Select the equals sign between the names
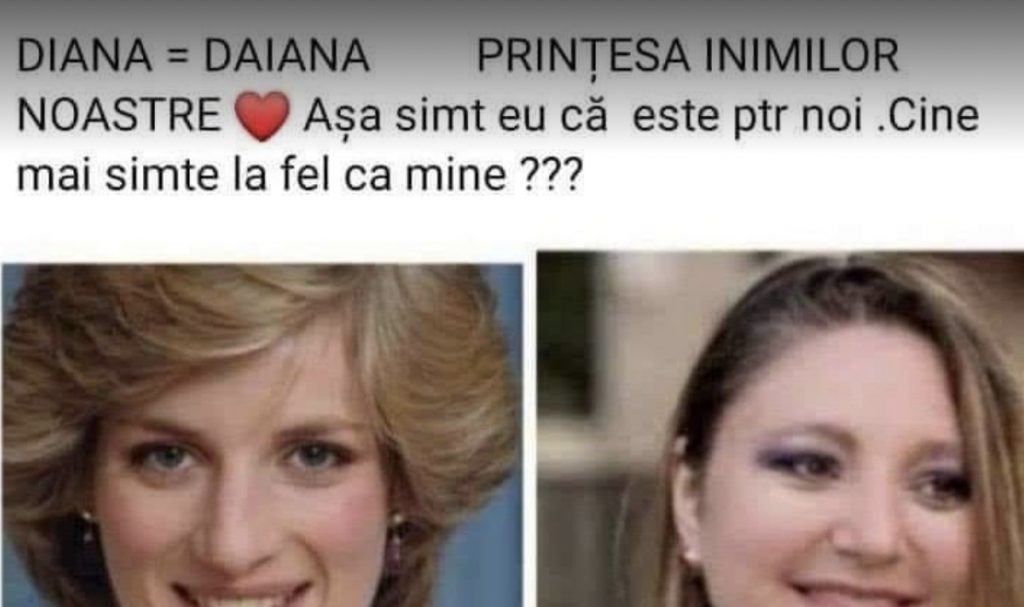 [x=178, y=57]
